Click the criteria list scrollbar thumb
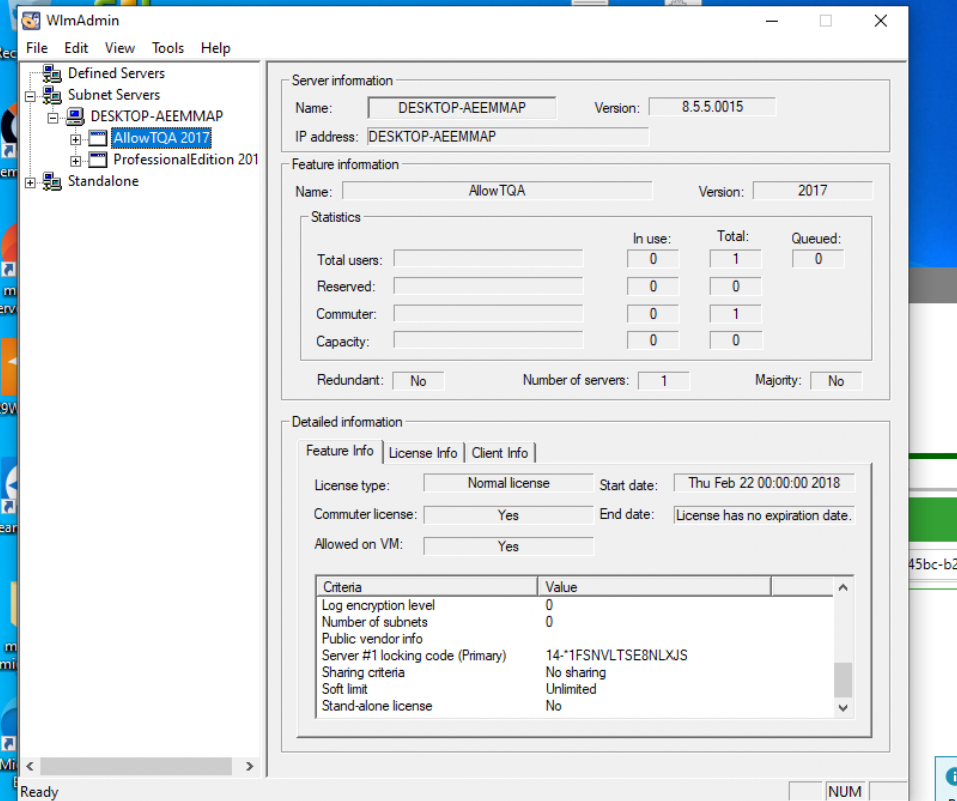The height and width of the screenshot is (801, 957). [x=843, y=680]
